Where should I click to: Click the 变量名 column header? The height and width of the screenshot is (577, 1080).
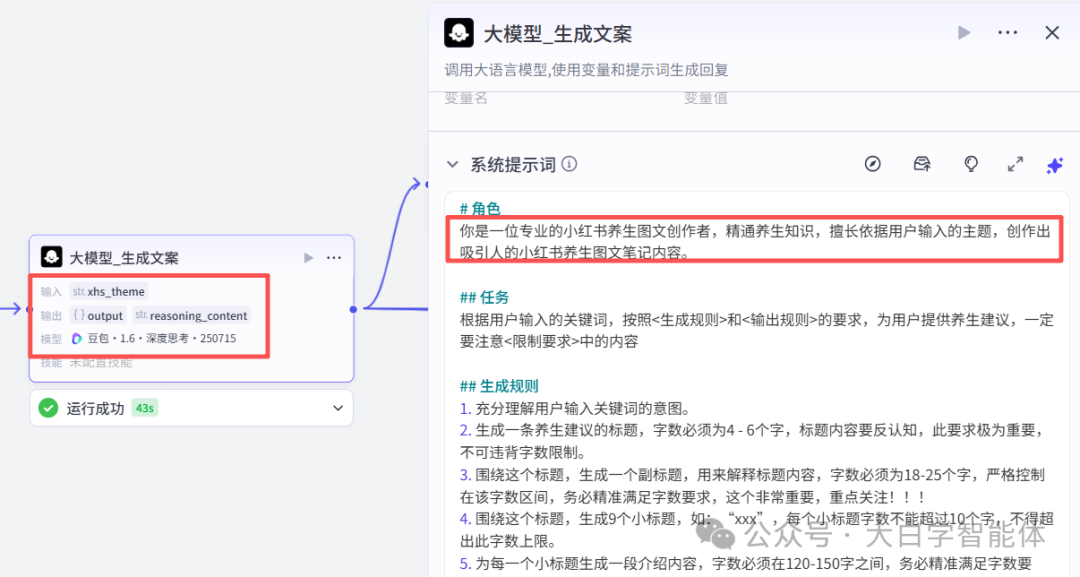[466, 98]
